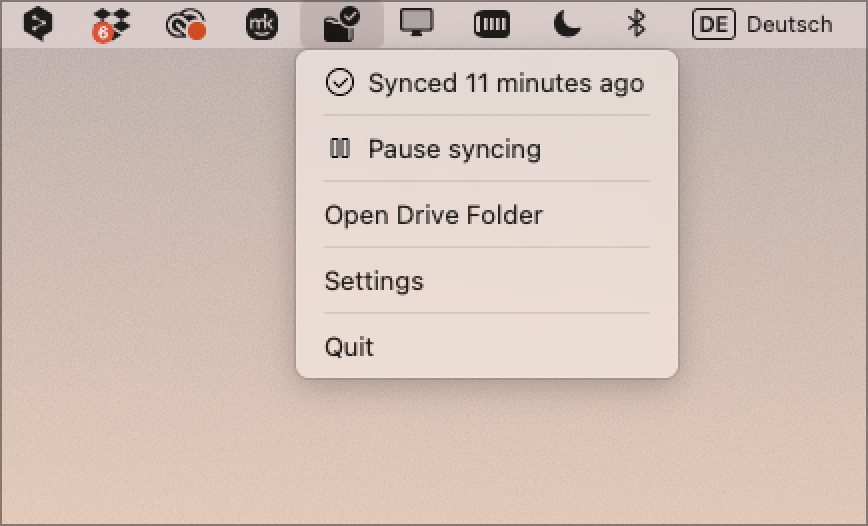Screen dimensions: 868x526
Task: Quit the Drive app via the menu
Action: pyautogui.click(x=349, y=347)
